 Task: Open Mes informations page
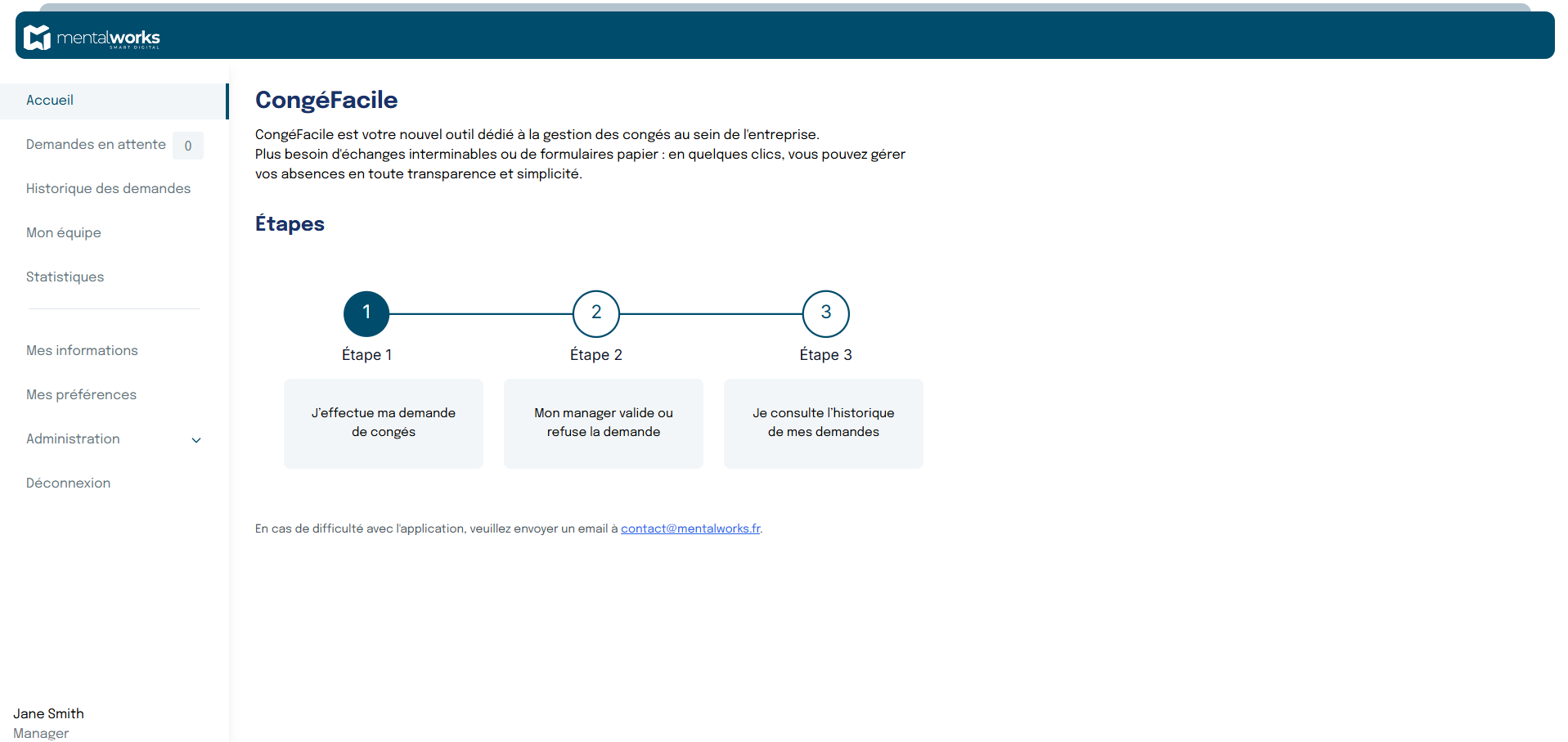click(x=82, y=351)
